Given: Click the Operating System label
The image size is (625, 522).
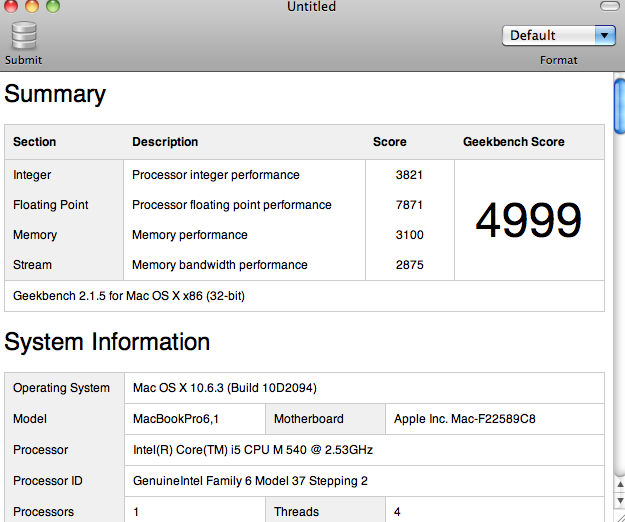Looking at the screenshot, I should [61, 388].
